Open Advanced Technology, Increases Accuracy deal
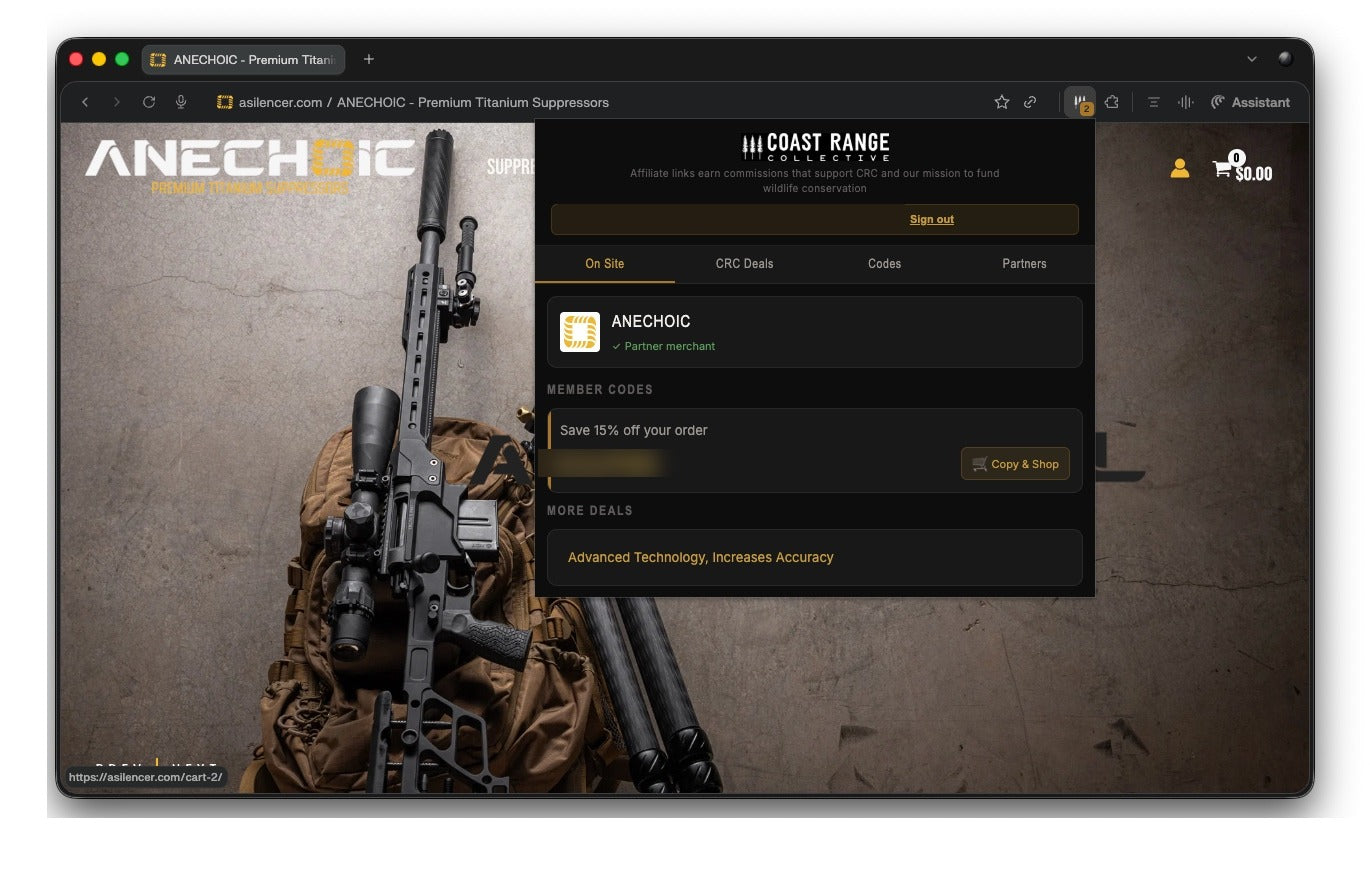Viewport: 1370px width, 872px height. (700, 557)
